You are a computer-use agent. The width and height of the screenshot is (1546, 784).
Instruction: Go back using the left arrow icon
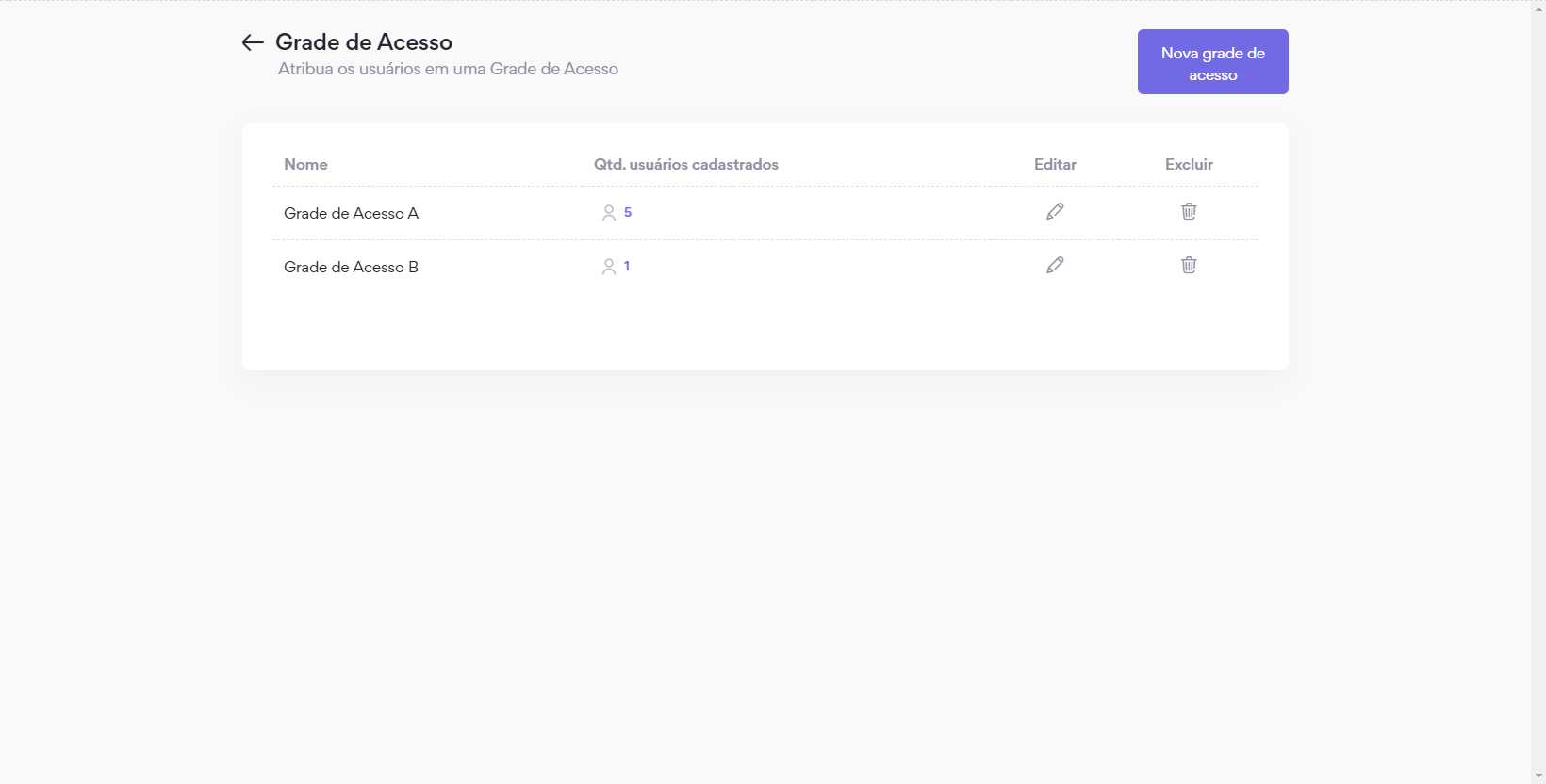[252, 42]
